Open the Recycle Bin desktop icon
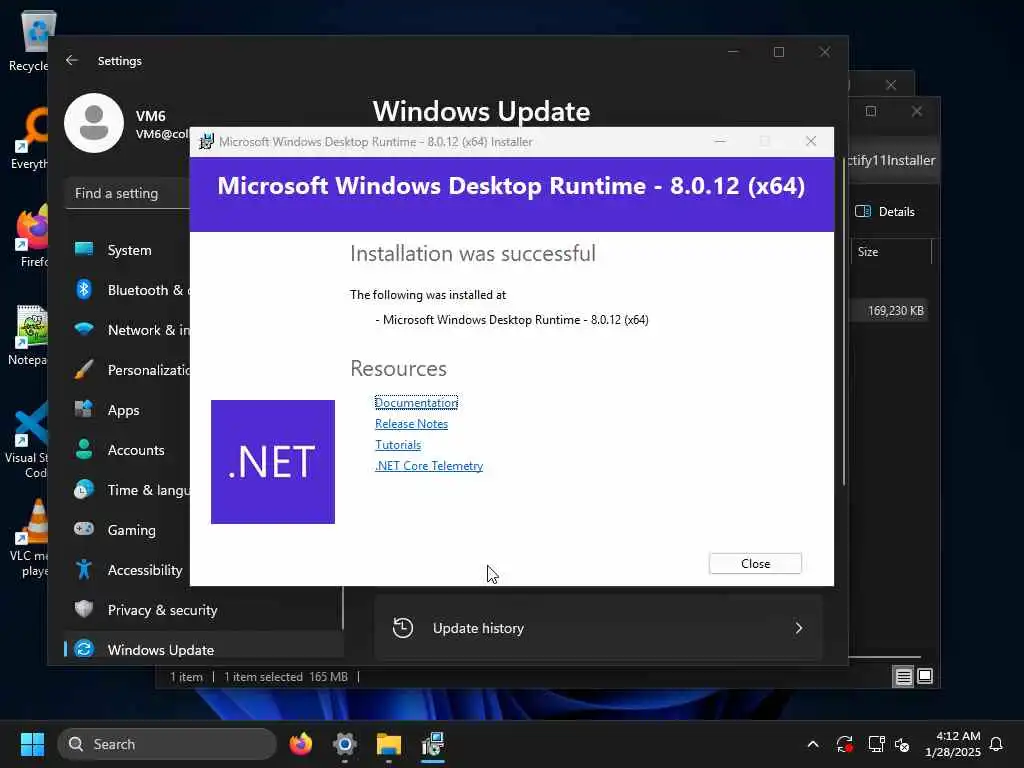Screen dimensions: 1024x768 pos(29,41)
